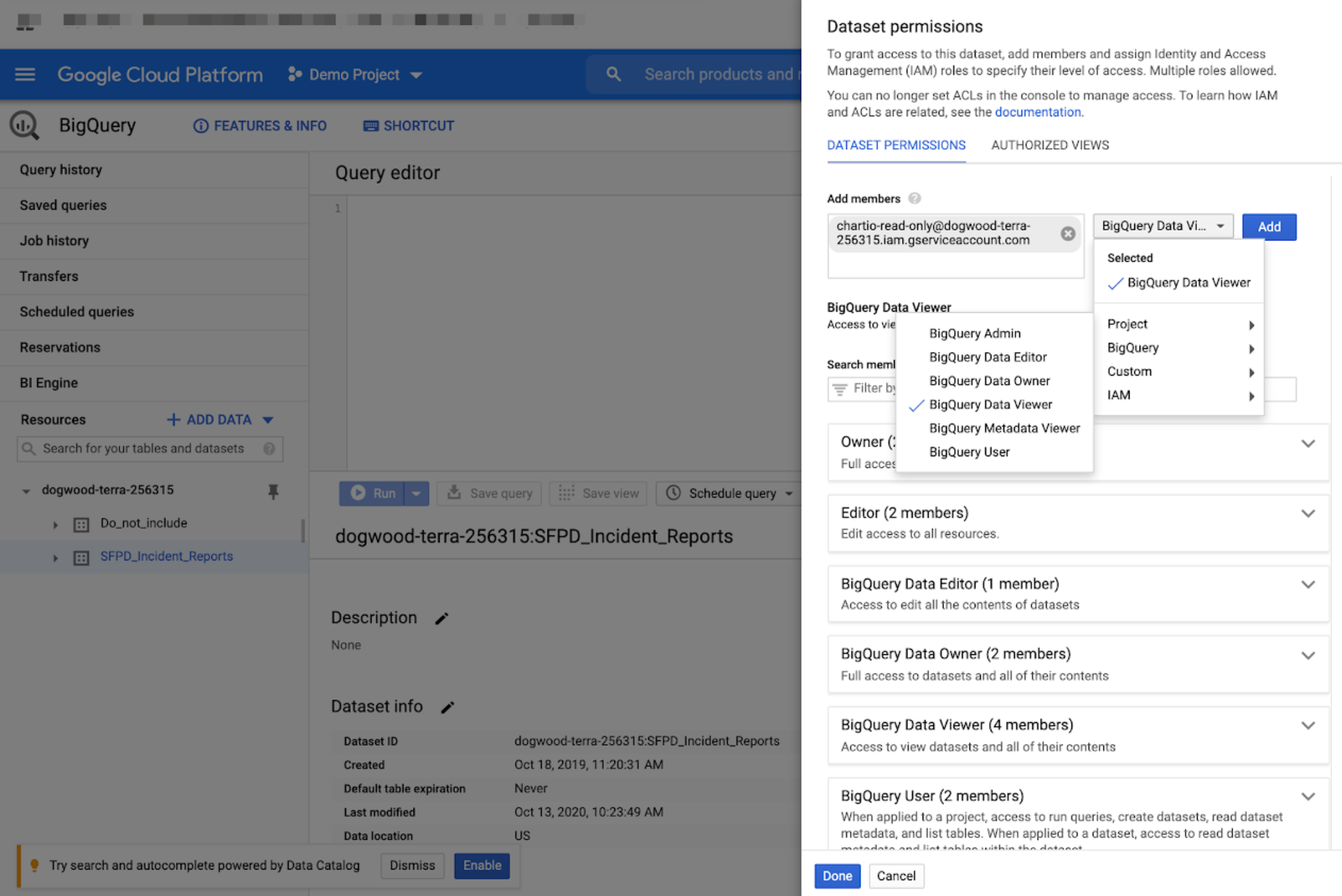Open Transfers page
Viewport: 1342px width, 896px height.
[x=154, y=277]
